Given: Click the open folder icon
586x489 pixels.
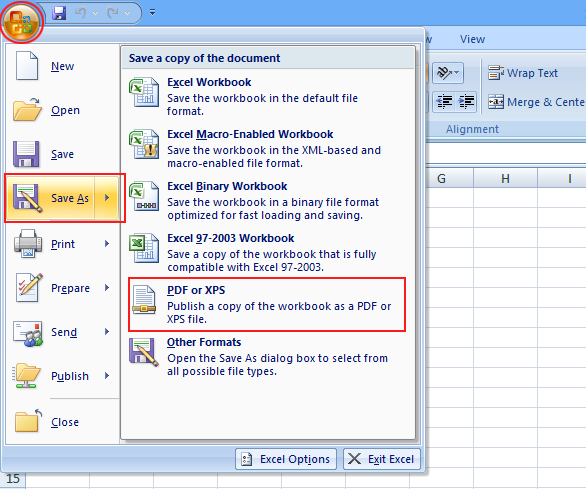Looking at the screenshot, I should click(27, 110).
